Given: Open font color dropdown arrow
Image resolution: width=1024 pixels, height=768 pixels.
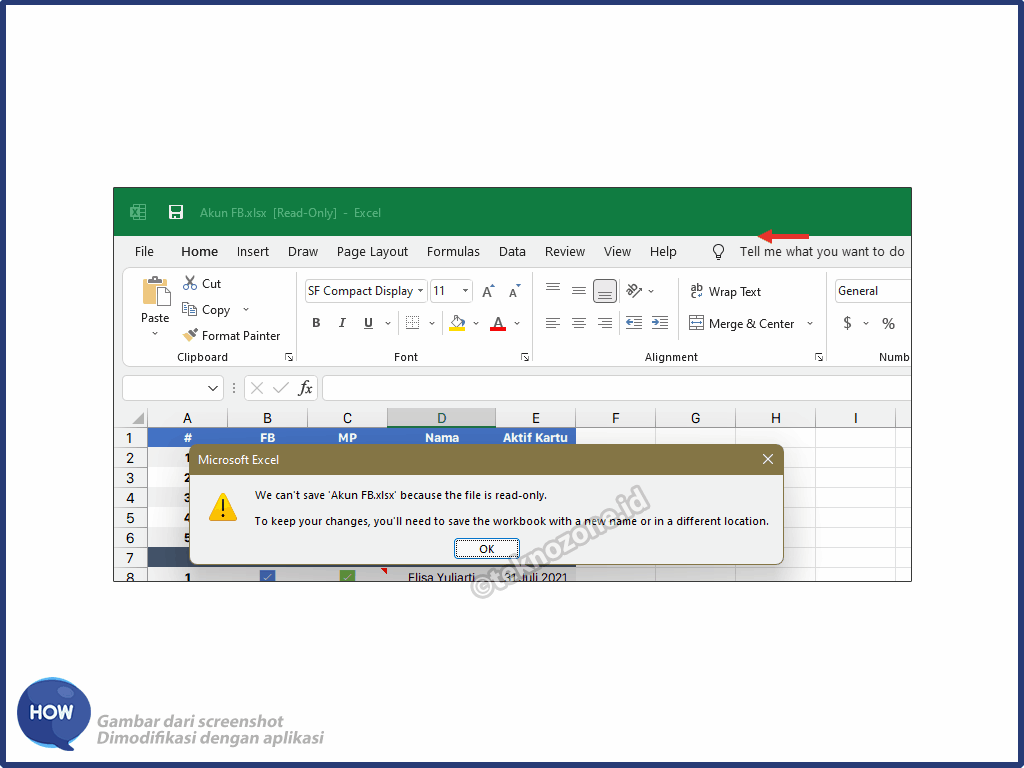Looking at the screenshot, I should click(517, 323).
